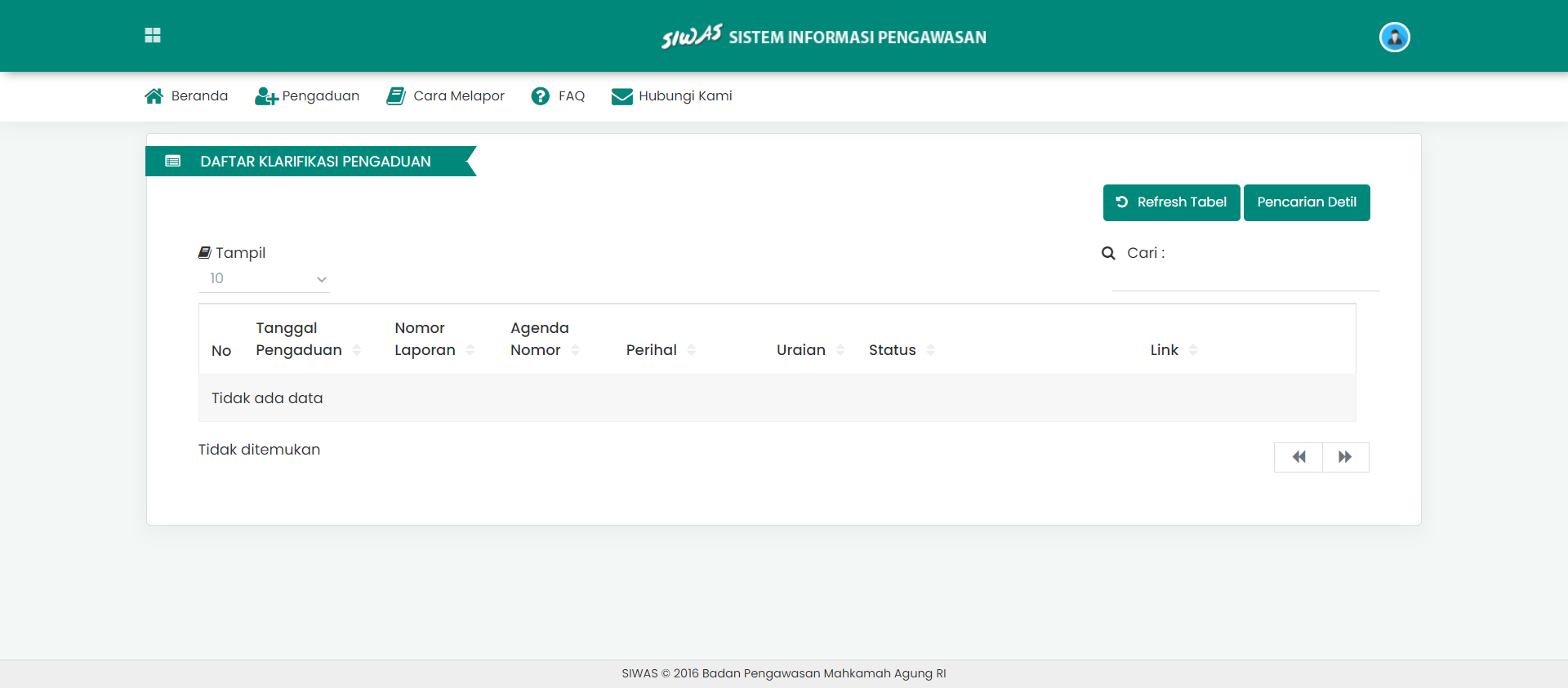Expand the Tampil rows-per-page dropdown
Image resolution: width=1568 pixels, height=688 pixels.
[265, 279]
